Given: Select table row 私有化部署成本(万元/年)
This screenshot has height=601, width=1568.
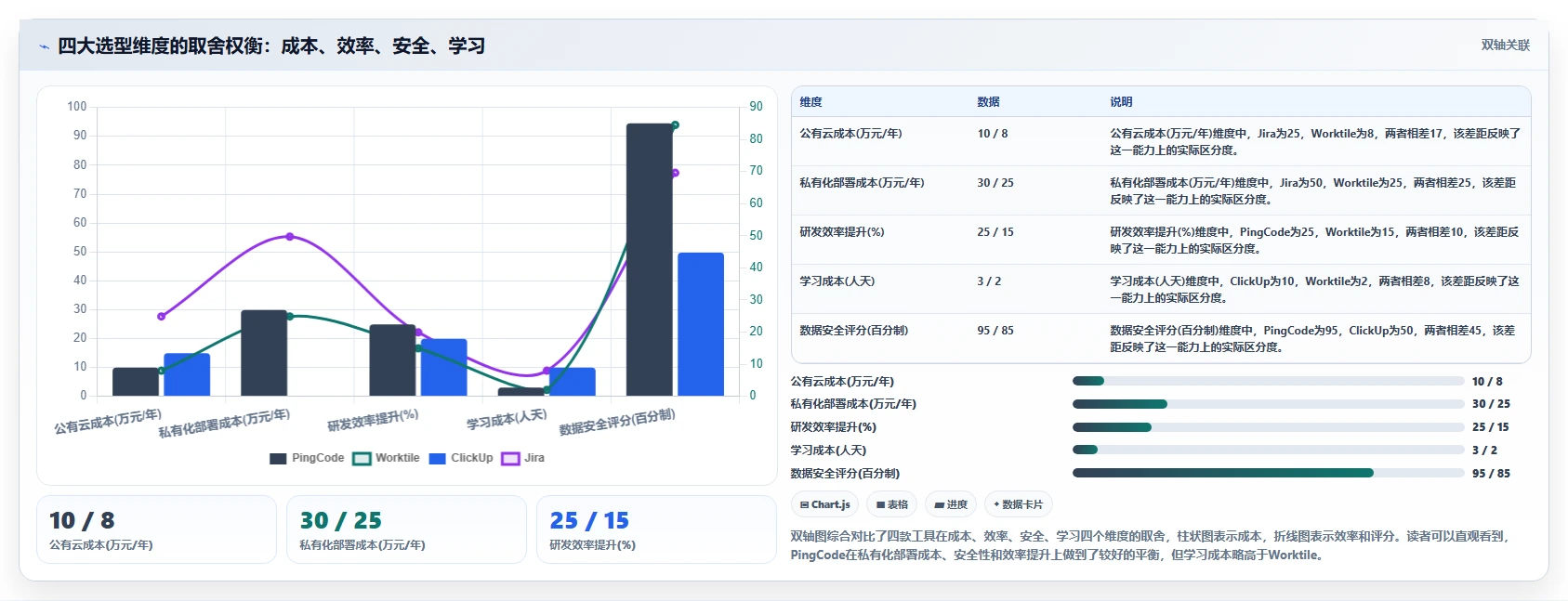Looking at the screenshot, I should 1161,190.
